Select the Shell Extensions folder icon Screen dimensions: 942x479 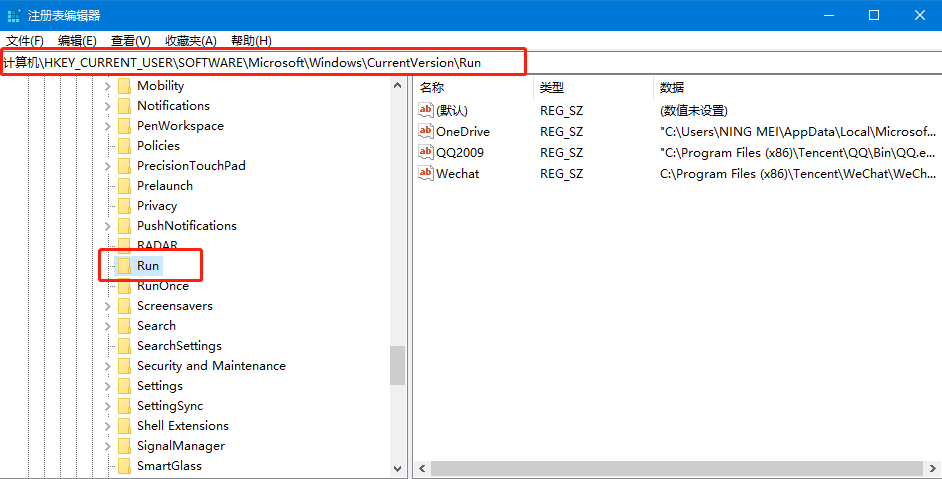tap(124, 426)
